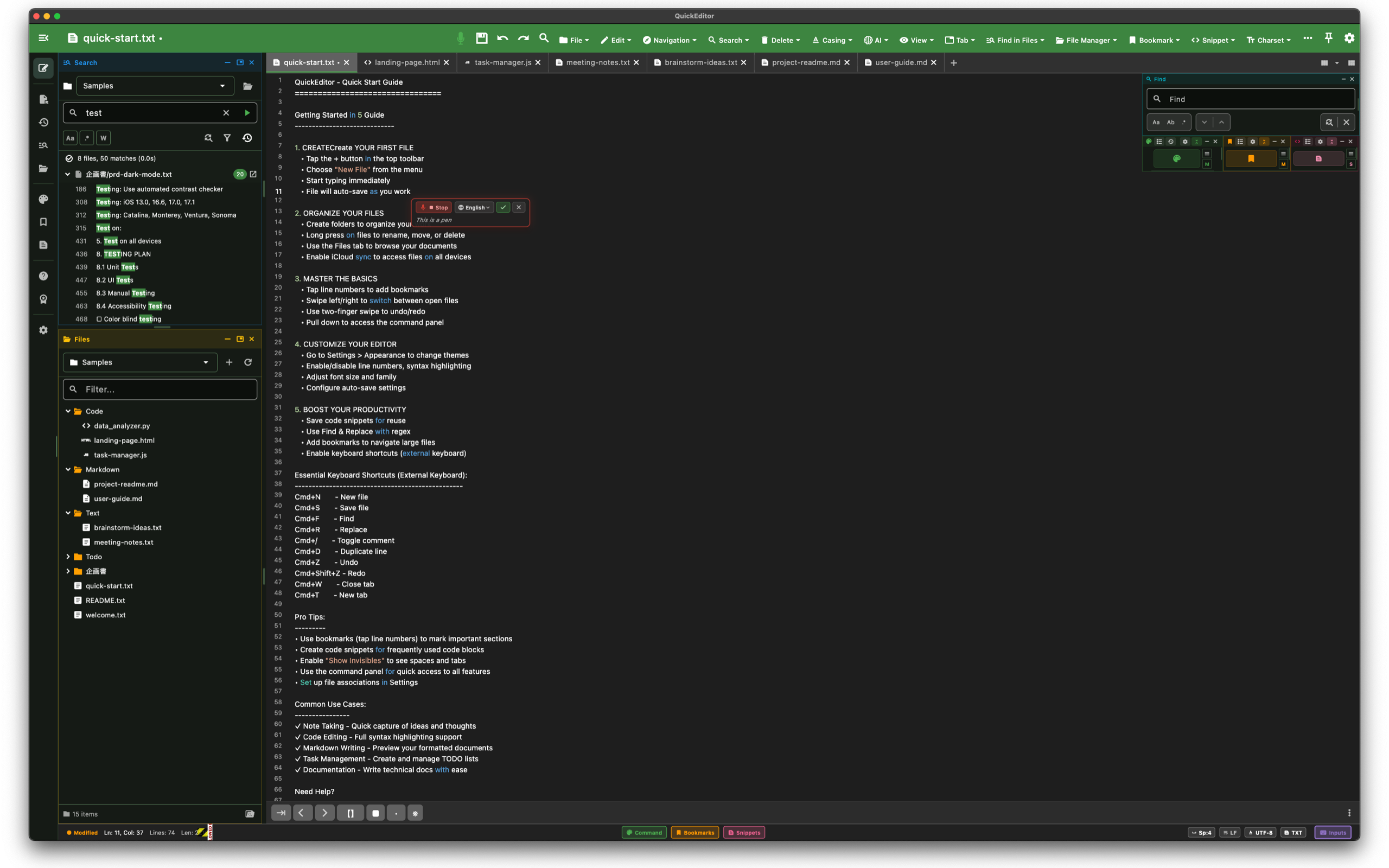Open the Casing menu dropdown
This screenshot has height=868, width=1389.
832,40
